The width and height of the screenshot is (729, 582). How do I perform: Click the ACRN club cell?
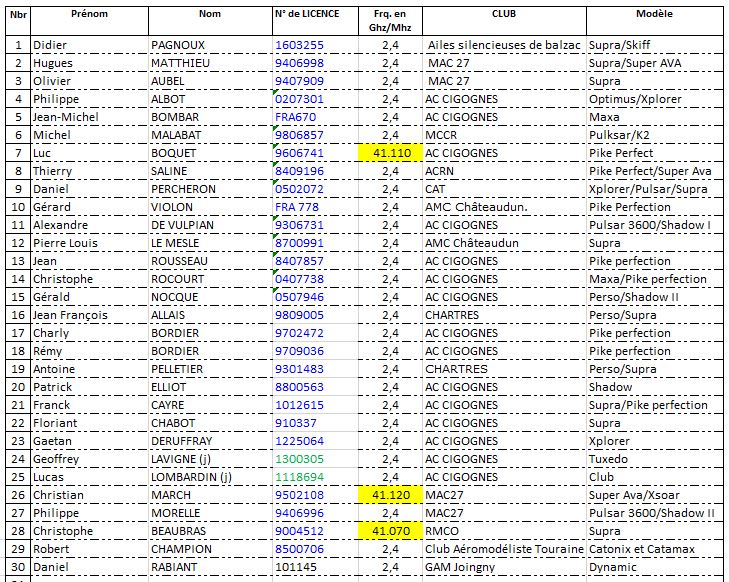(504, 171)
